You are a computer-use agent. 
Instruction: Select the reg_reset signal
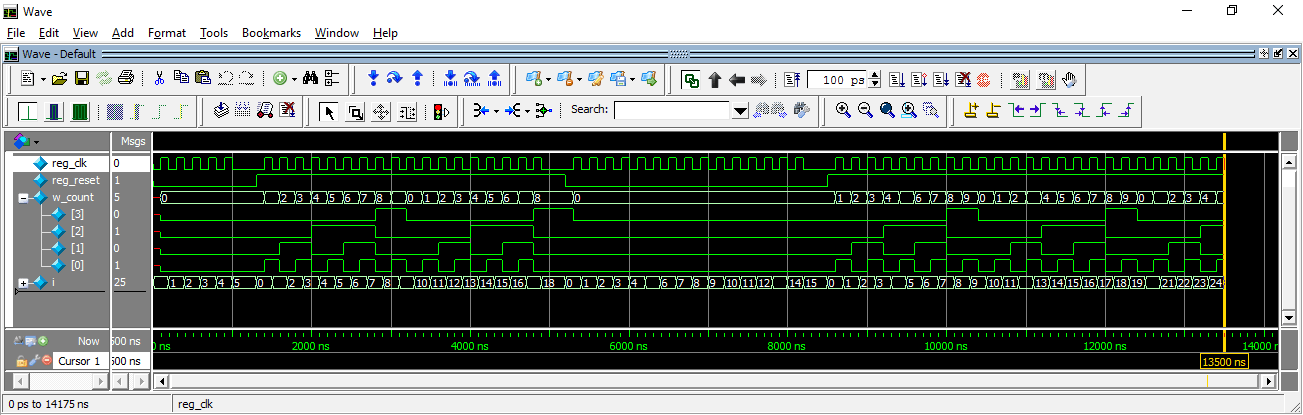click(x=75, y=180)
